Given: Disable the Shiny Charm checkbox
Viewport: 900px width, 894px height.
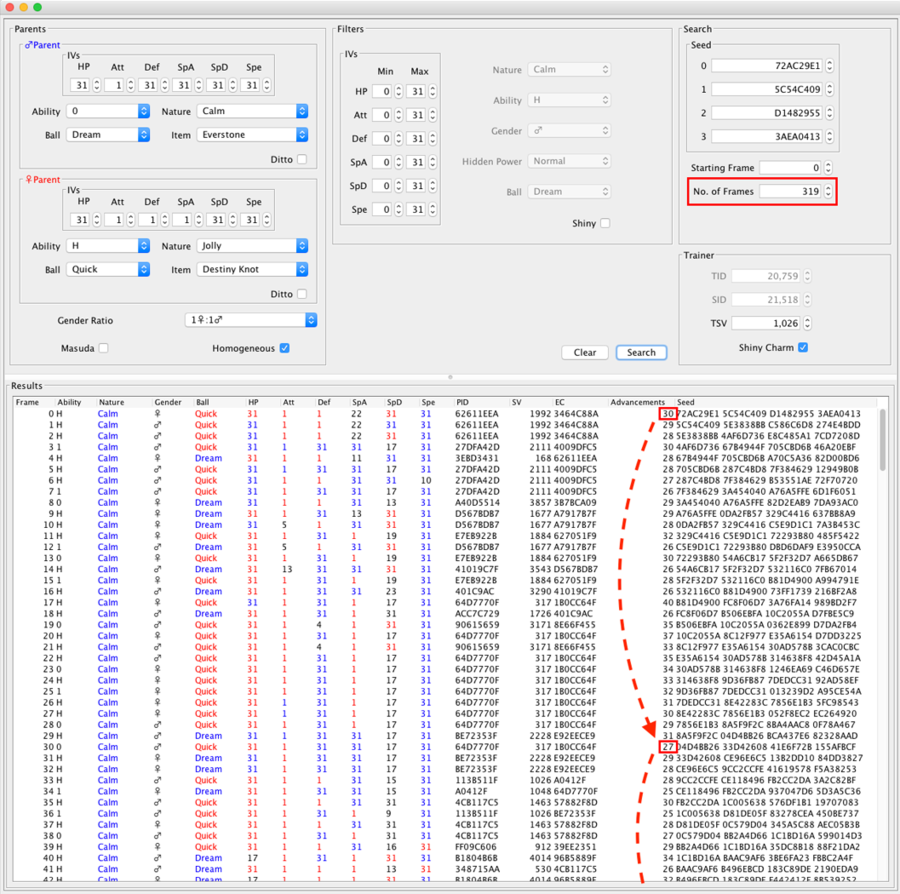Looking at the screenshot, I should (x=803, y=347).
